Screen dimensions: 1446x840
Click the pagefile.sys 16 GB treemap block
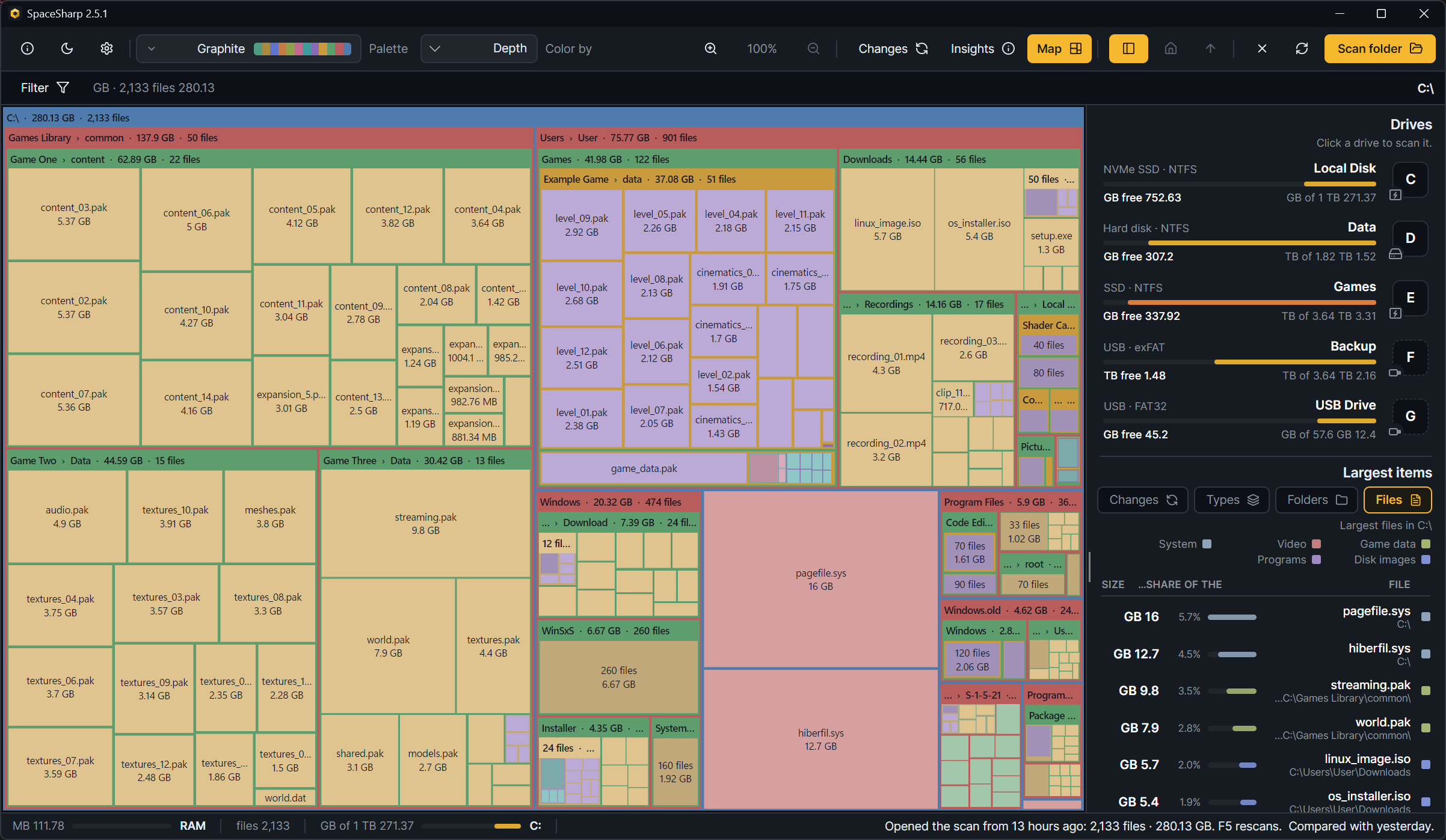click(x=820, y=580)
